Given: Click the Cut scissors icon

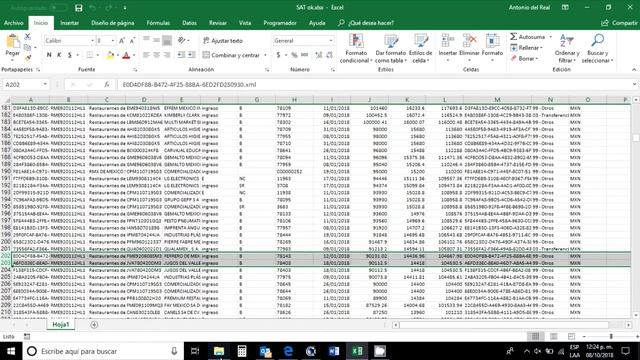Looking at the screenshot, I should click(x=28, y=37).
